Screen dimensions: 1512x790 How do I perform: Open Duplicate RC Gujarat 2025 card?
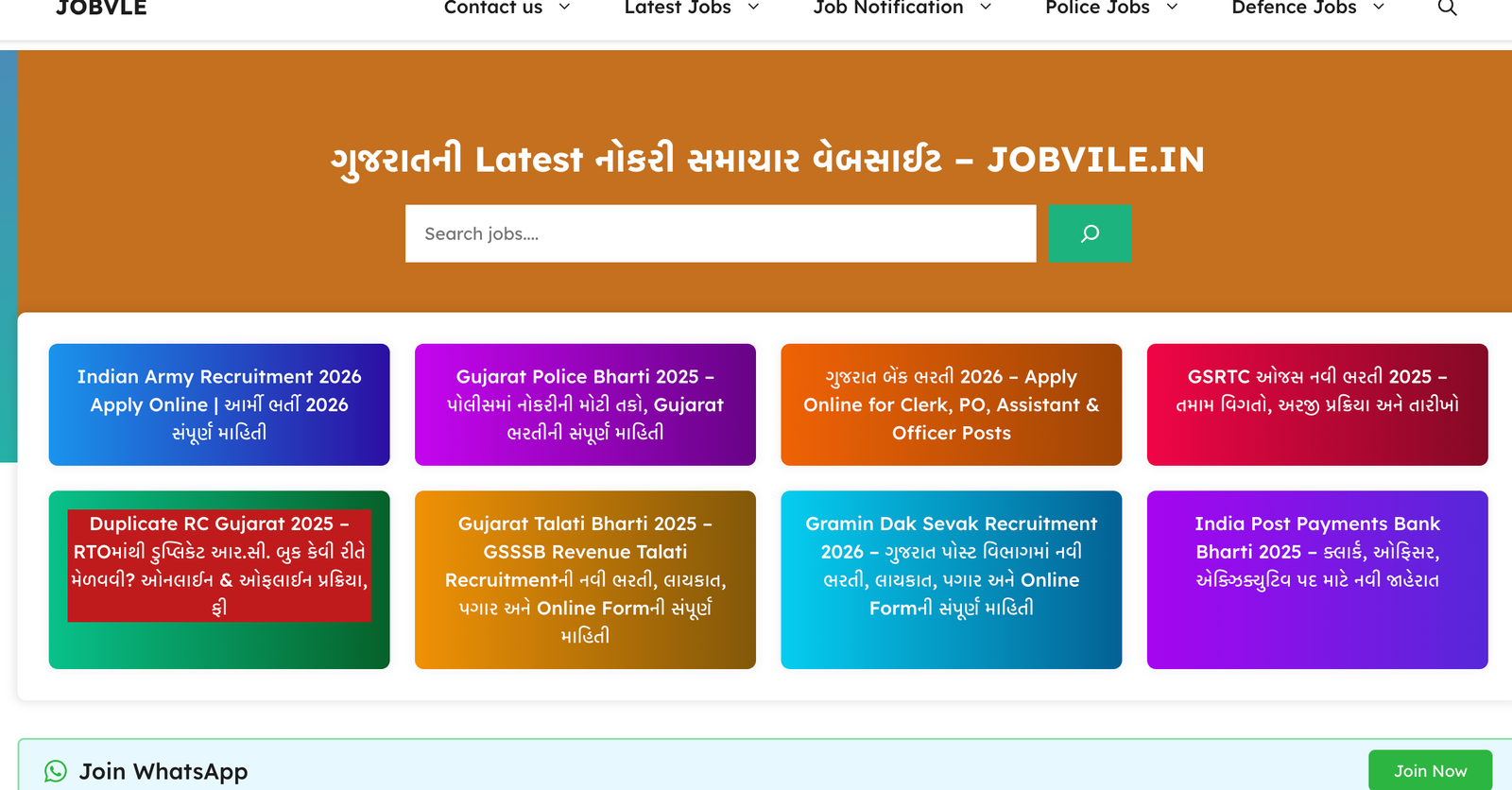pos(219,565)
